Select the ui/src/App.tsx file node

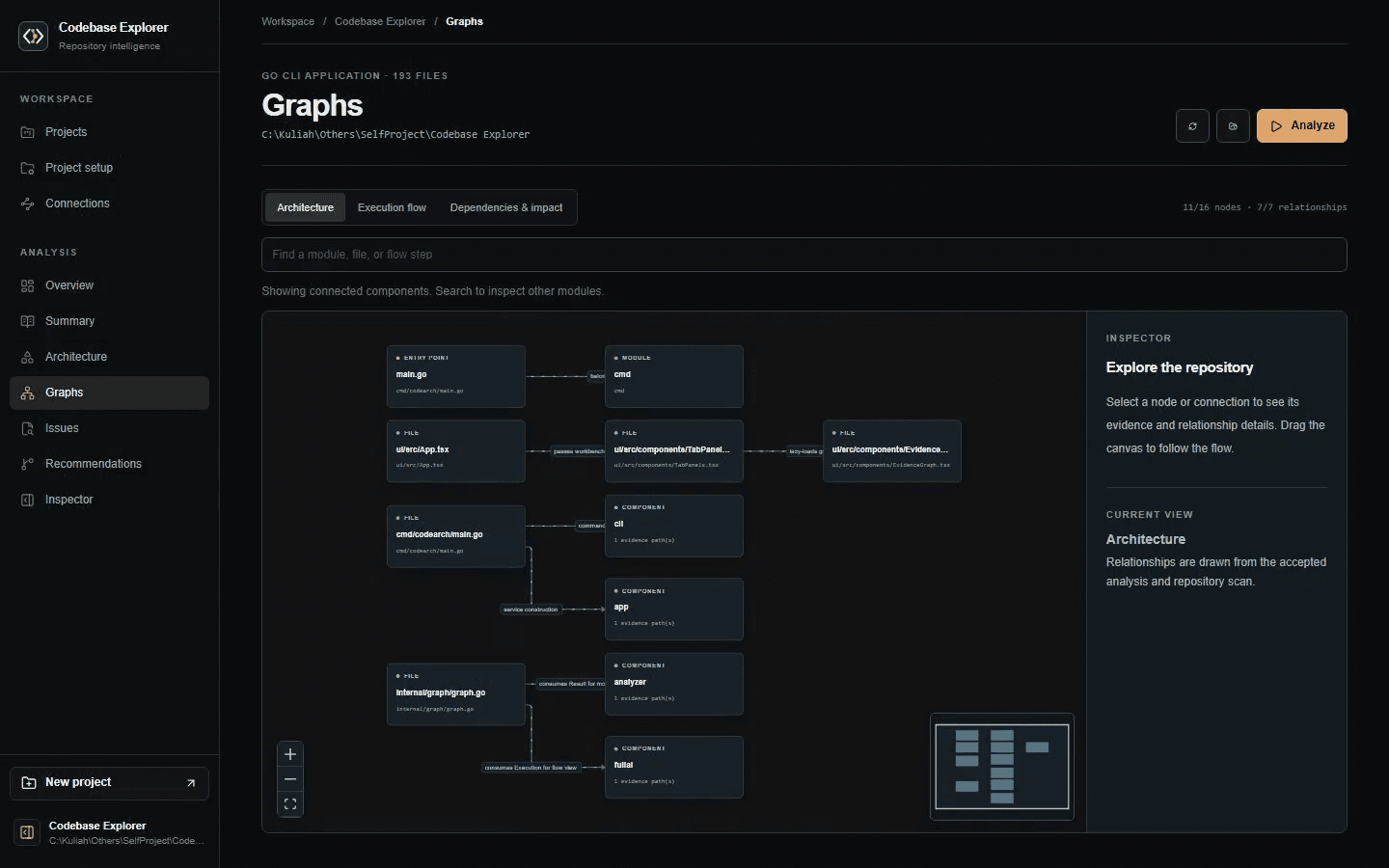coord(456,450)
